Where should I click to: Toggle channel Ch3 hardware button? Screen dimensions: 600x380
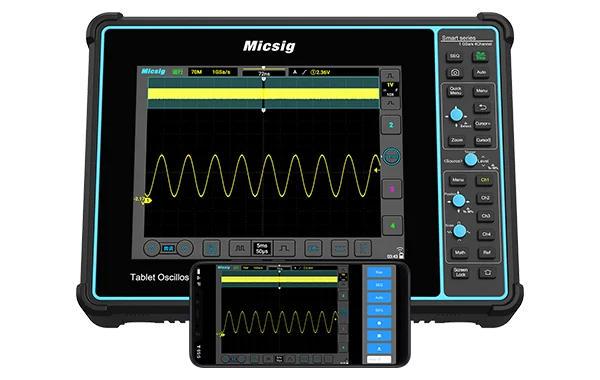[486, 216]
